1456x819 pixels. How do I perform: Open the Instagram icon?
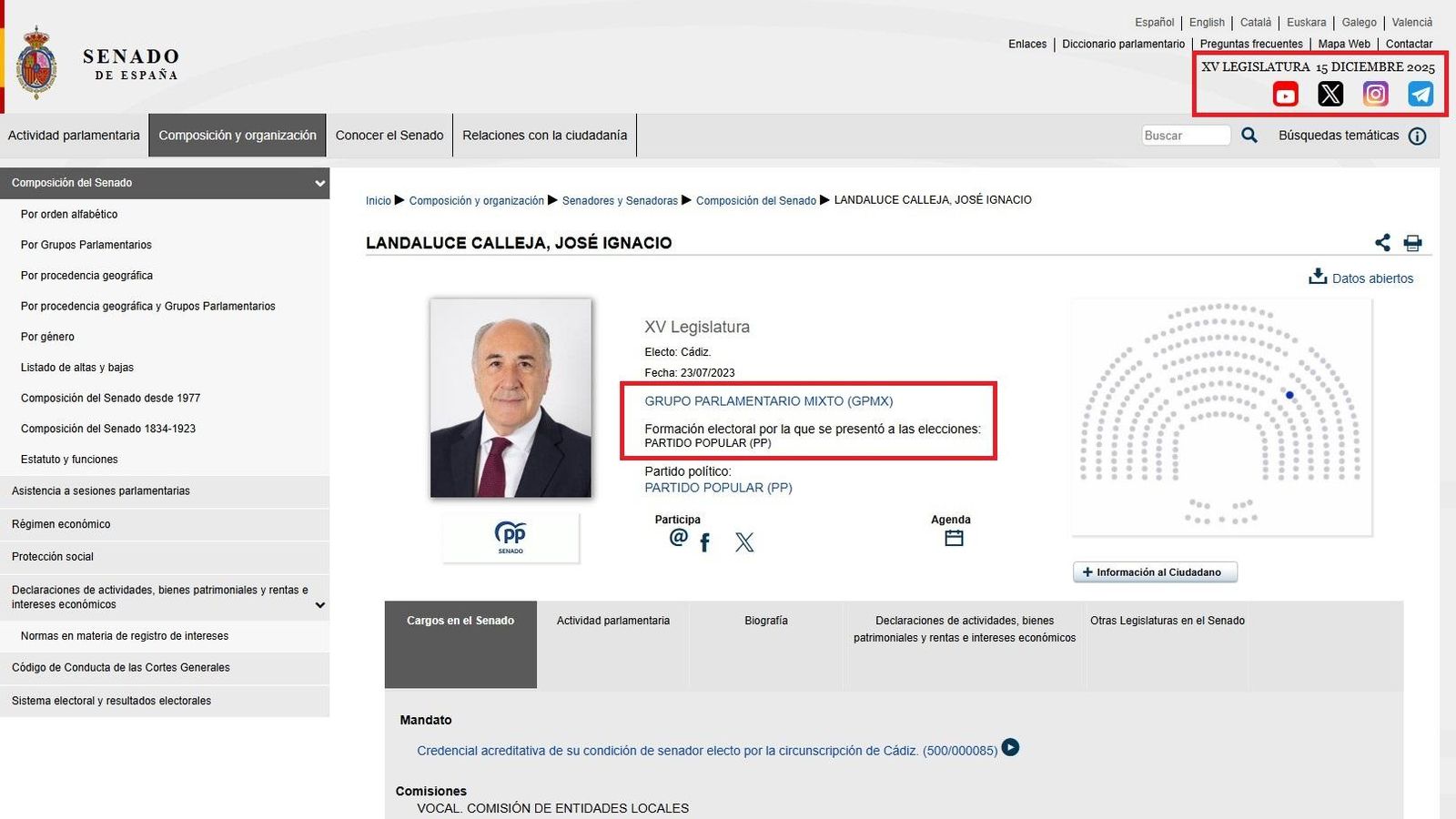click(x=1375, y=94)
